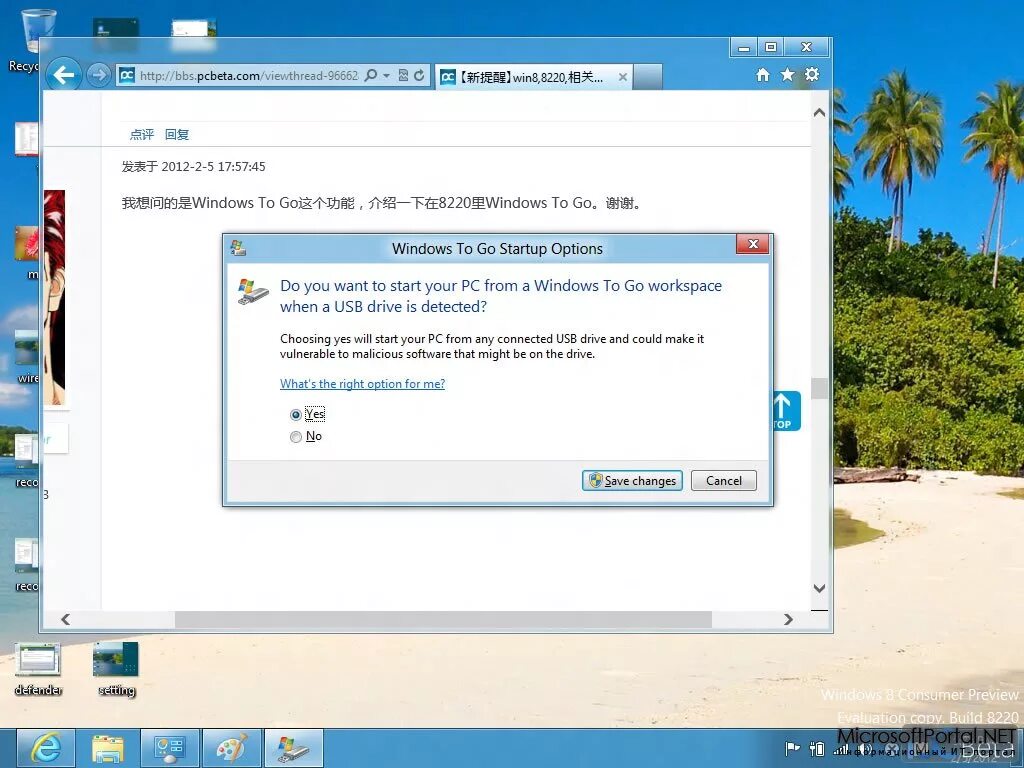Screen dimensions: 1024x768
Task: Click inside the address bar
Action: click(250, 75)
